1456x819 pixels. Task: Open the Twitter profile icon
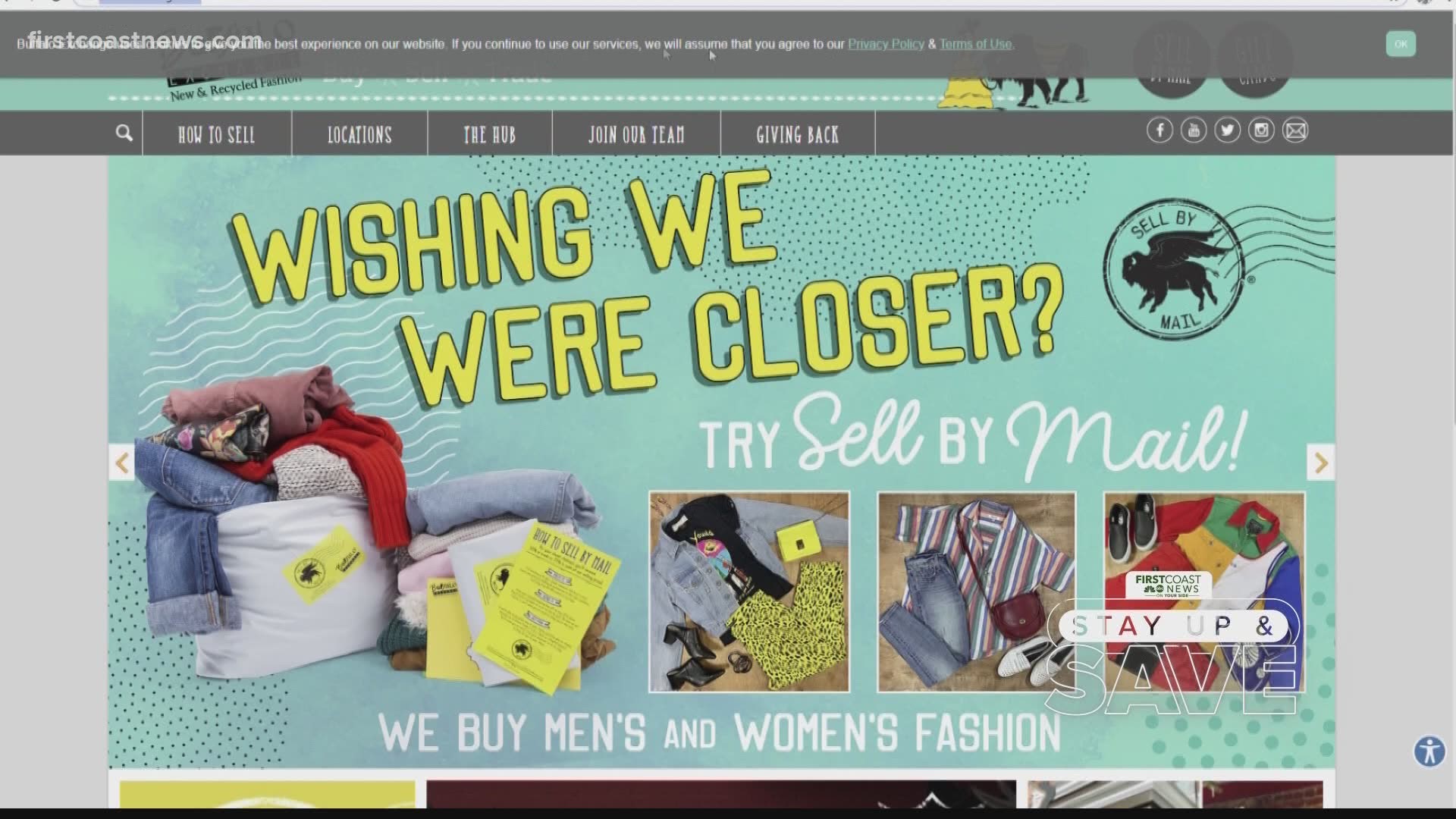click(1227, 130)
